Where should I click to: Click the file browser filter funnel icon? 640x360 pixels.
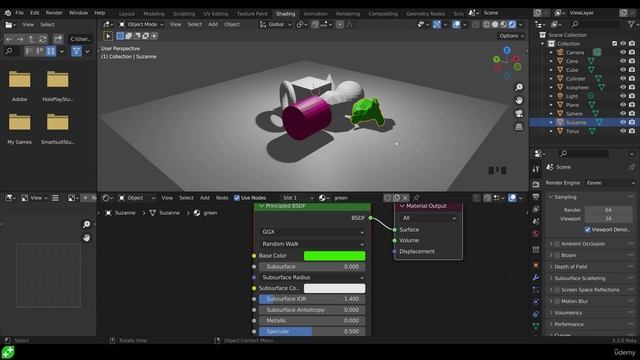76,51
